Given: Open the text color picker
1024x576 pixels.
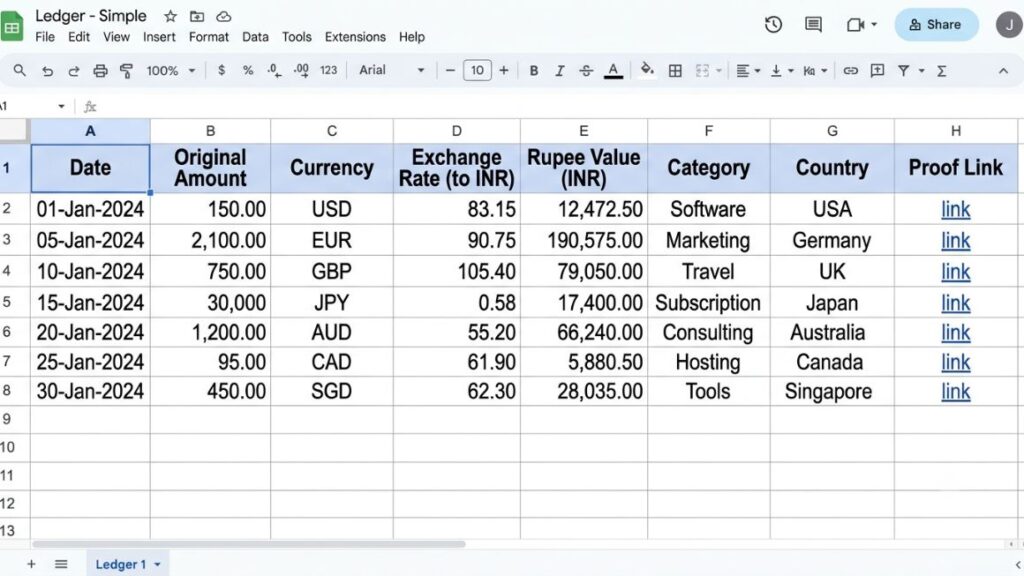Looking at the screenshot, I should click(x=613, y=71).
